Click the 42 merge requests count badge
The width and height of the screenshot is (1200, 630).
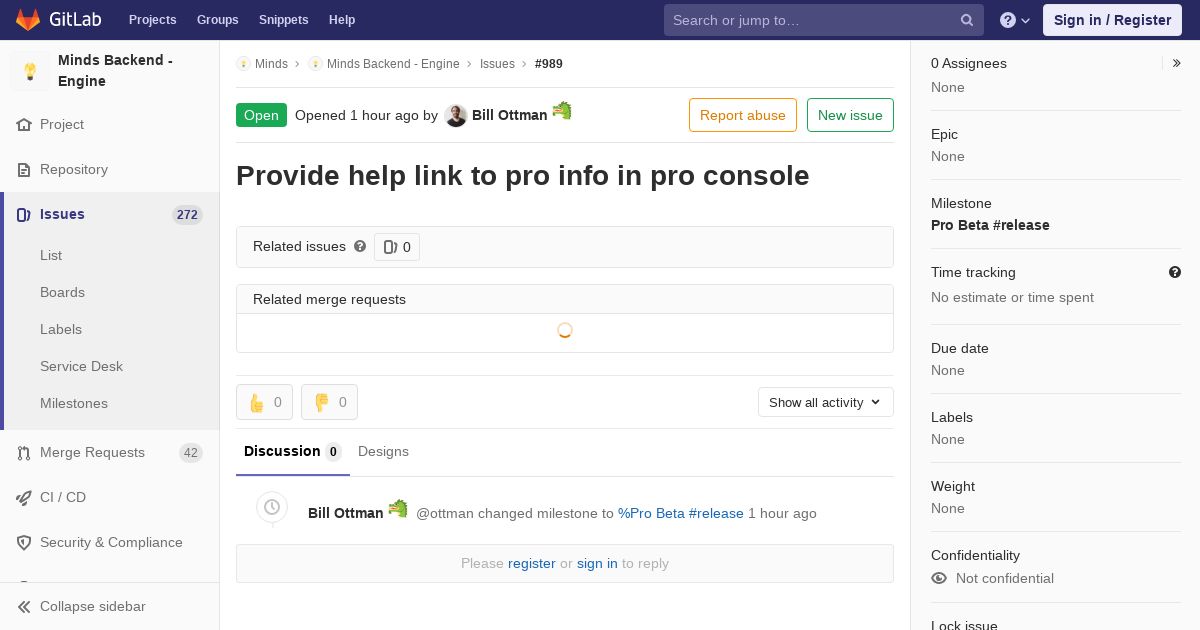pyautogui.click(x=191, y=453)
